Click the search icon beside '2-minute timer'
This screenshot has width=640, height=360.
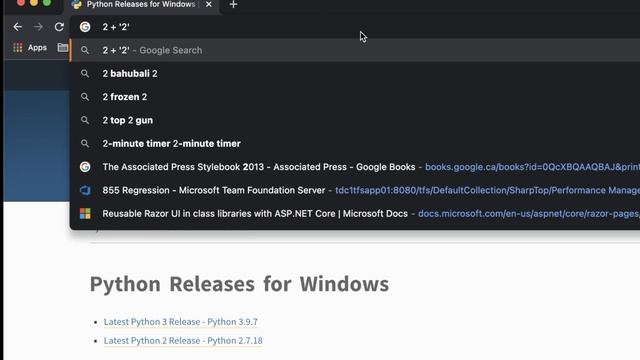point(85,143)
